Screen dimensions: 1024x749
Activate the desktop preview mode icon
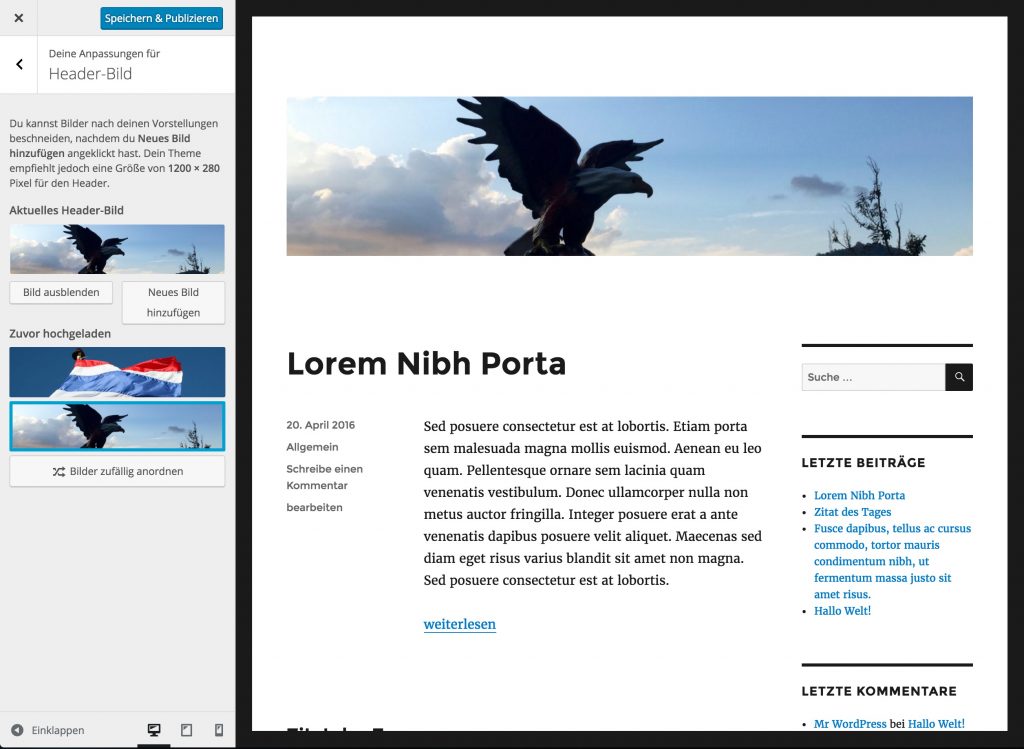pos(154,730)
